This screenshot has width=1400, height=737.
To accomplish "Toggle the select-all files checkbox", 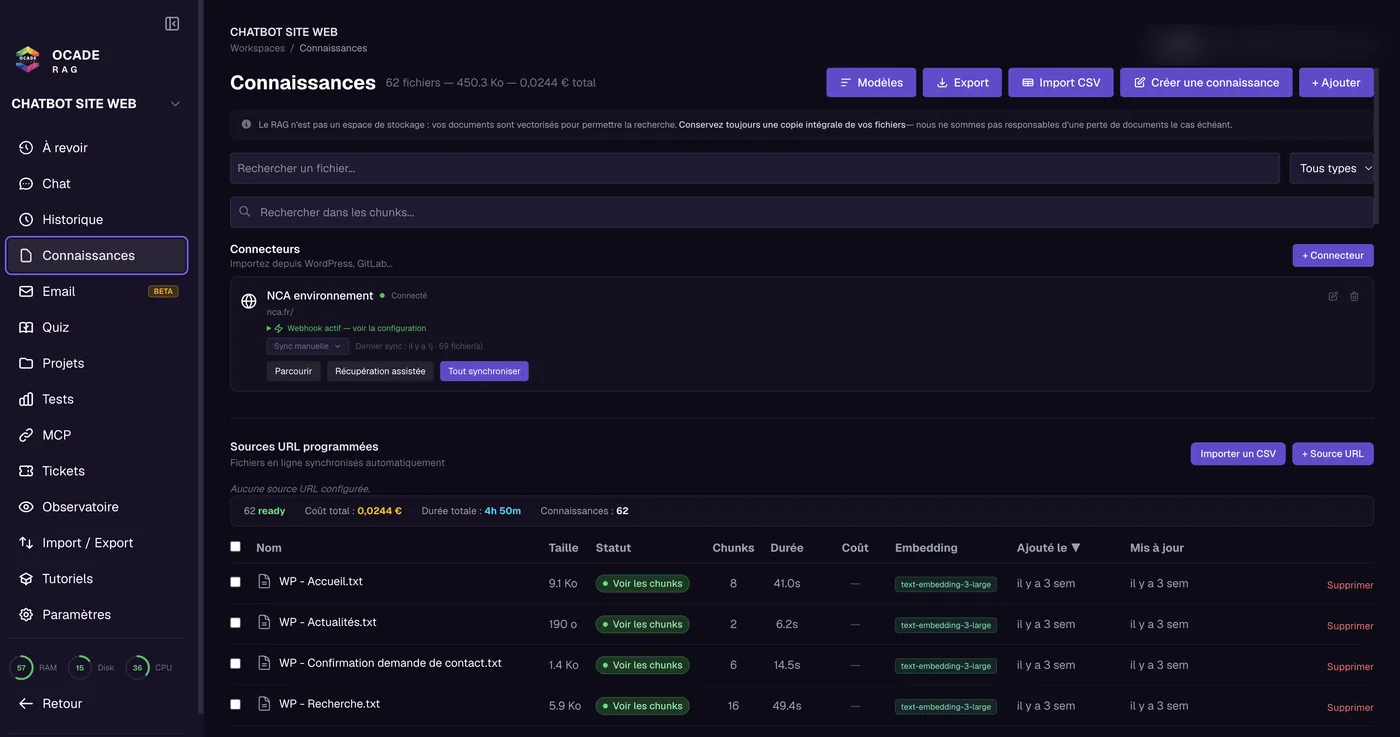I will [236, 547].
